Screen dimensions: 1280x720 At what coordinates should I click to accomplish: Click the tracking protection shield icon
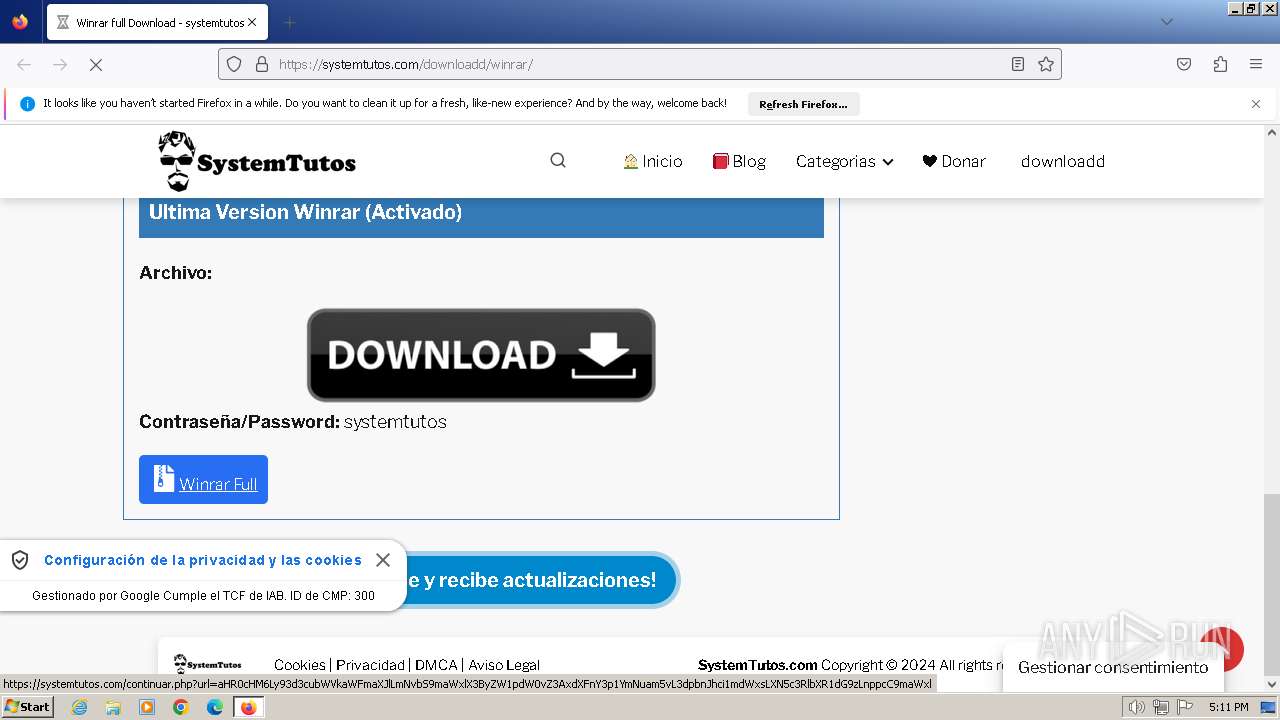coord(234,64)
